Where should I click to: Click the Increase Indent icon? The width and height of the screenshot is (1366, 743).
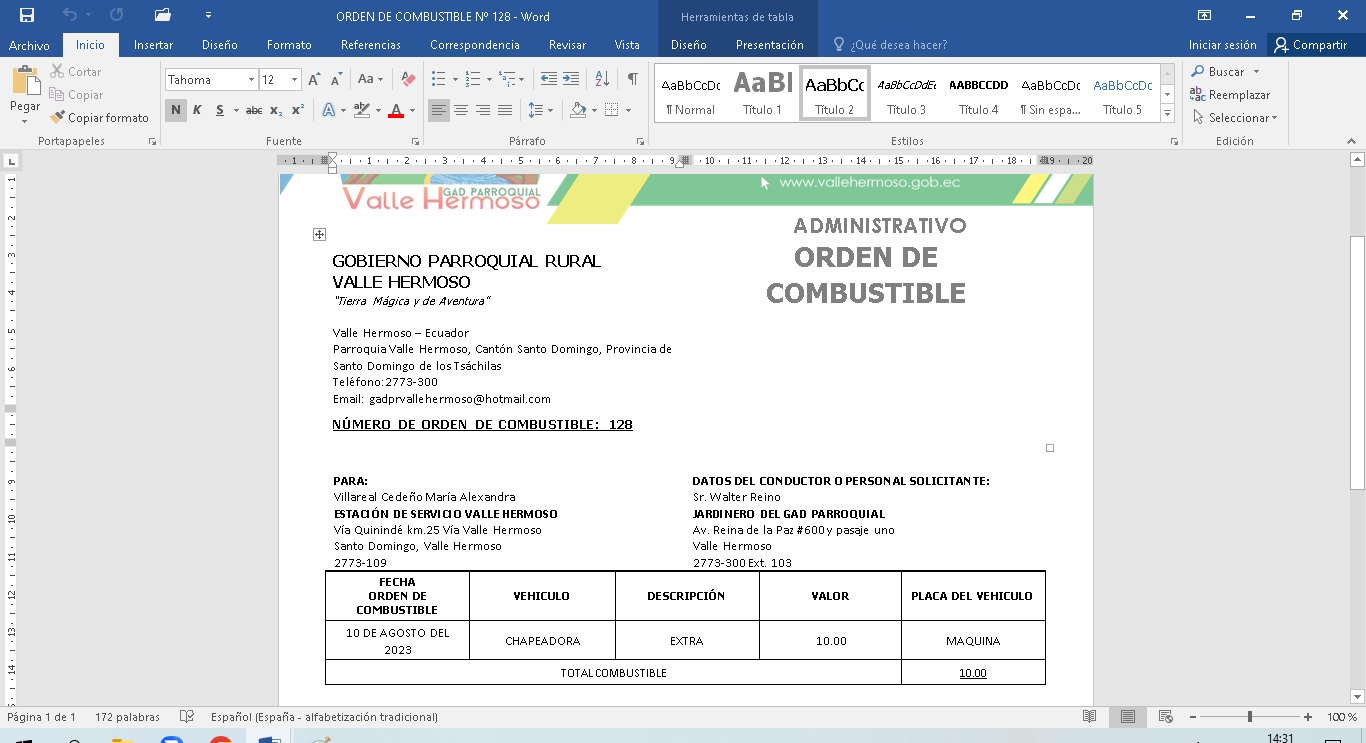coord(571,79)
